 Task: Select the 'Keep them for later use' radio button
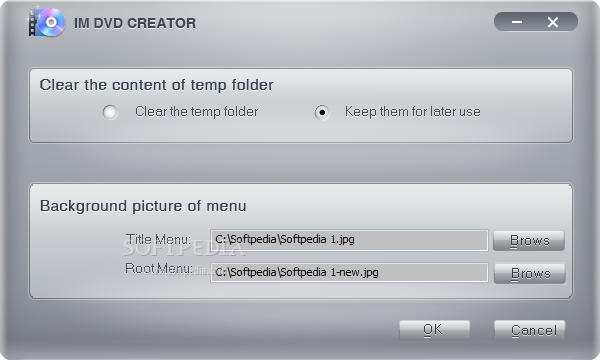click(x=322, y=112)
